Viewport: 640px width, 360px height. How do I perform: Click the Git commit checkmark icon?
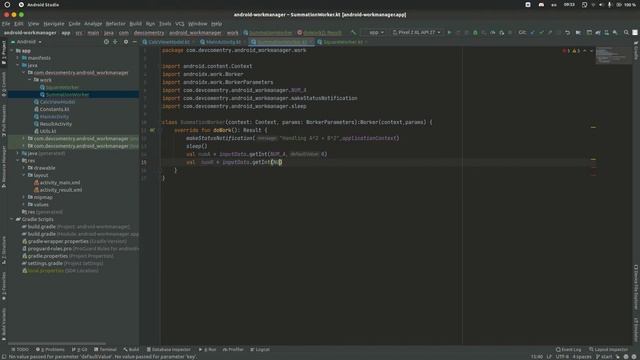click(x=541, y=32)
